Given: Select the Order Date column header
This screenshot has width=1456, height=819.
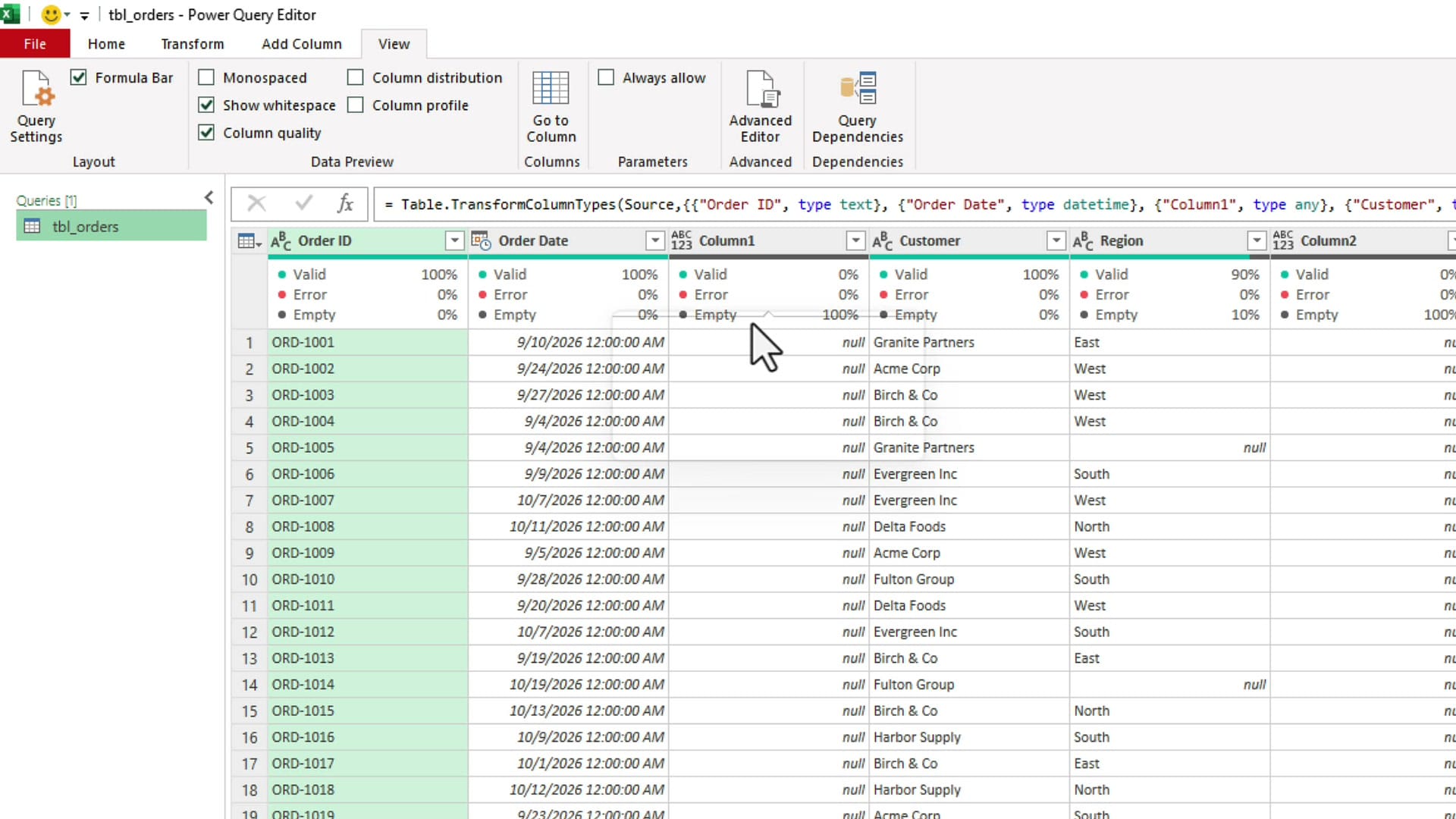Looking at the screenshot, I should [x=533, y=241].
